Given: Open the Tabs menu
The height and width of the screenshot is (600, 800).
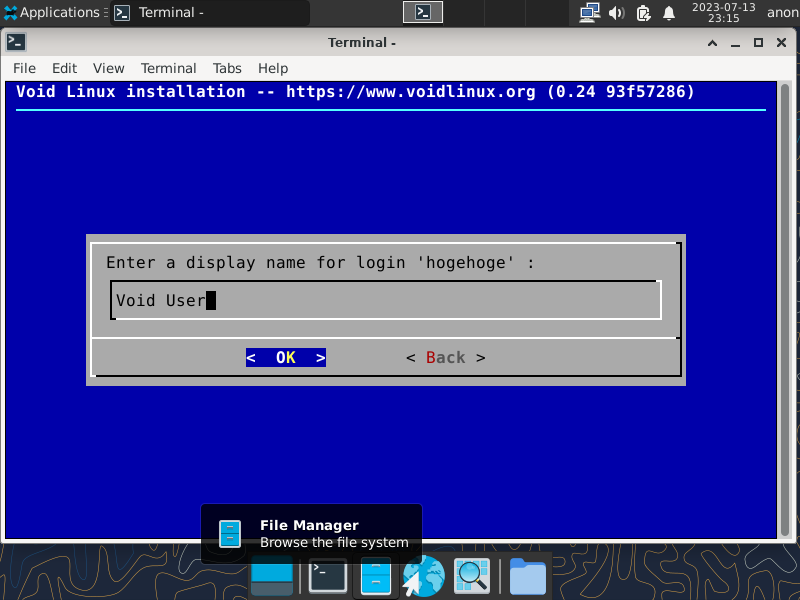Looking at the screenshot, I should coord(227,68).
